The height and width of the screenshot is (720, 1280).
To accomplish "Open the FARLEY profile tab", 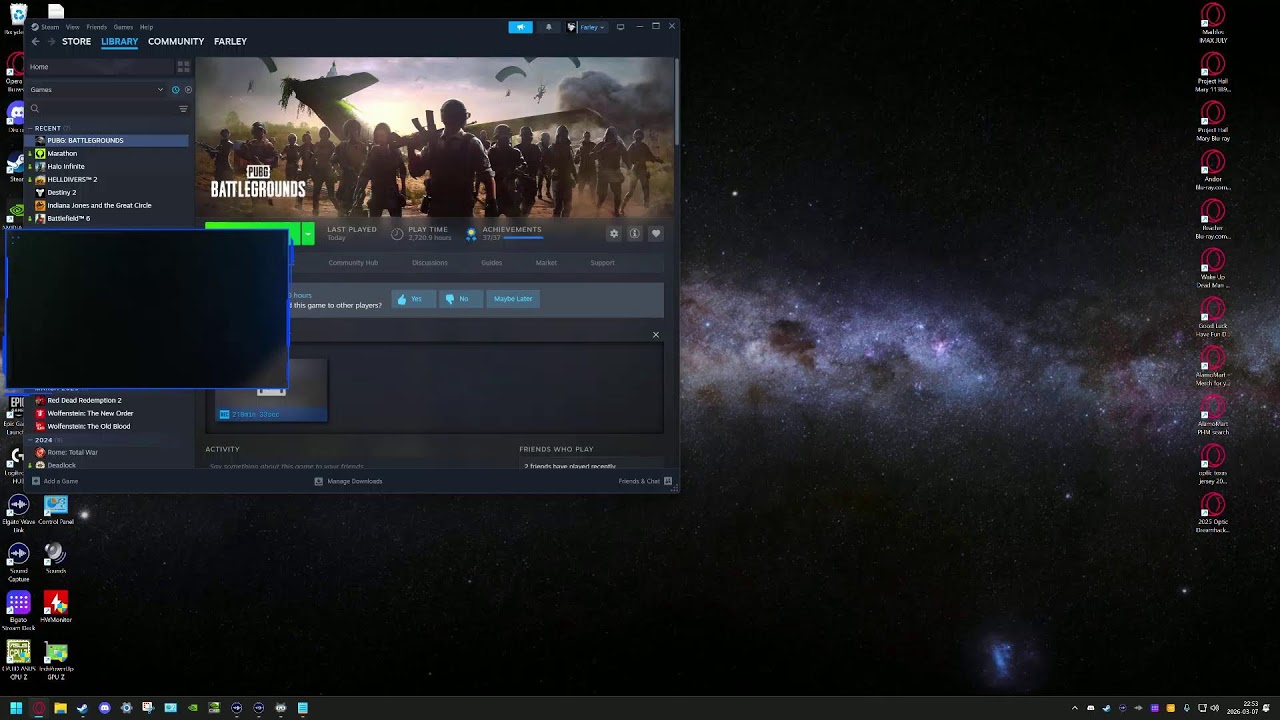I will [230, 42].
